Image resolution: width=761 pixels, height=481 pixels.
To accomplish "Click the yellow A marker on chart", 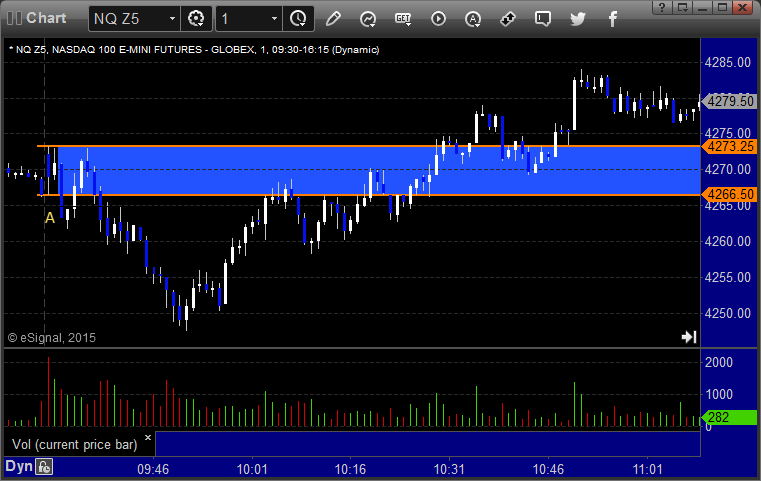I will (x=50, y=218).
